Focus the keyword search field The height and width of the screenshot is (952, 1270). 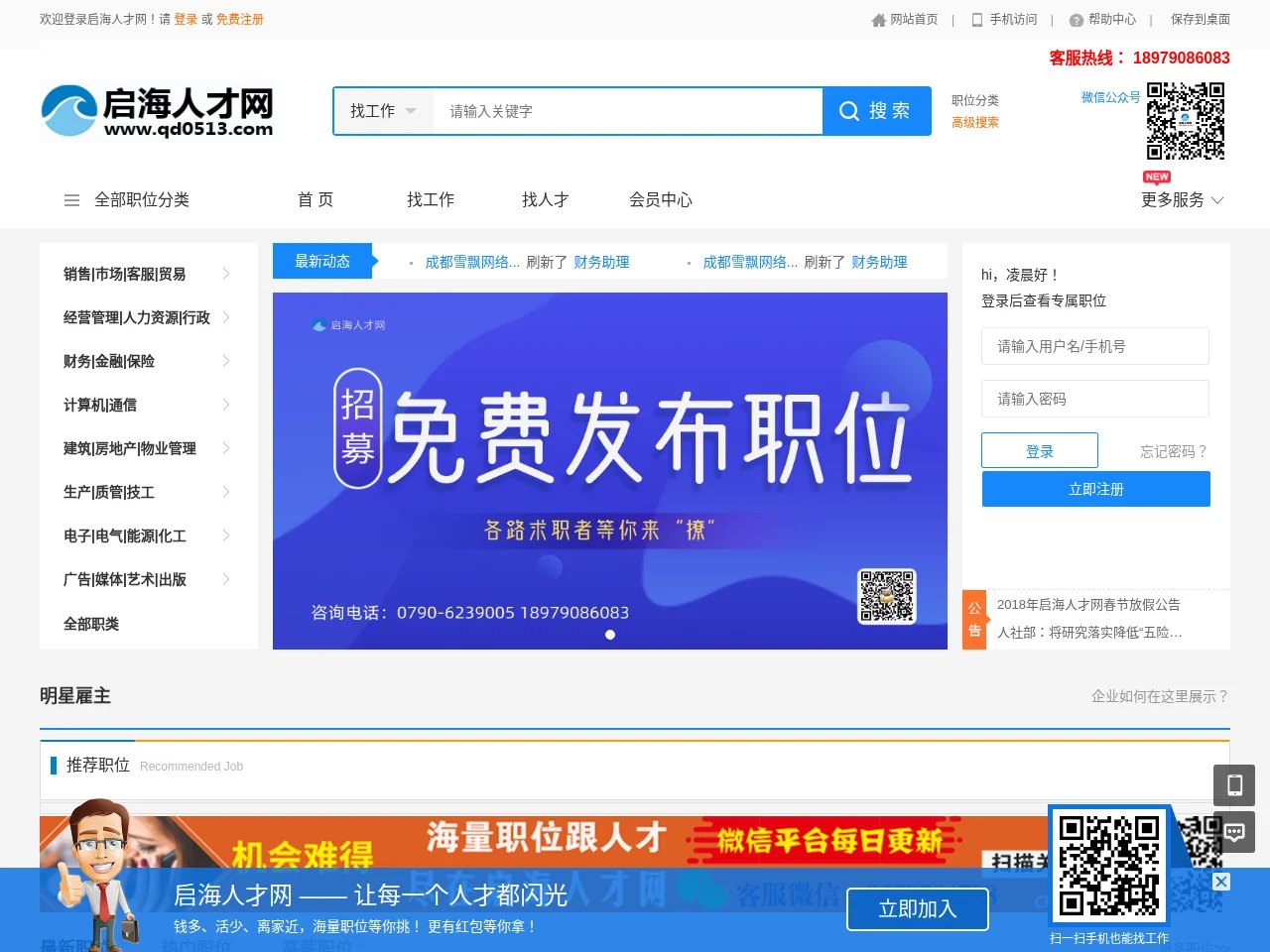pos(628,111)
